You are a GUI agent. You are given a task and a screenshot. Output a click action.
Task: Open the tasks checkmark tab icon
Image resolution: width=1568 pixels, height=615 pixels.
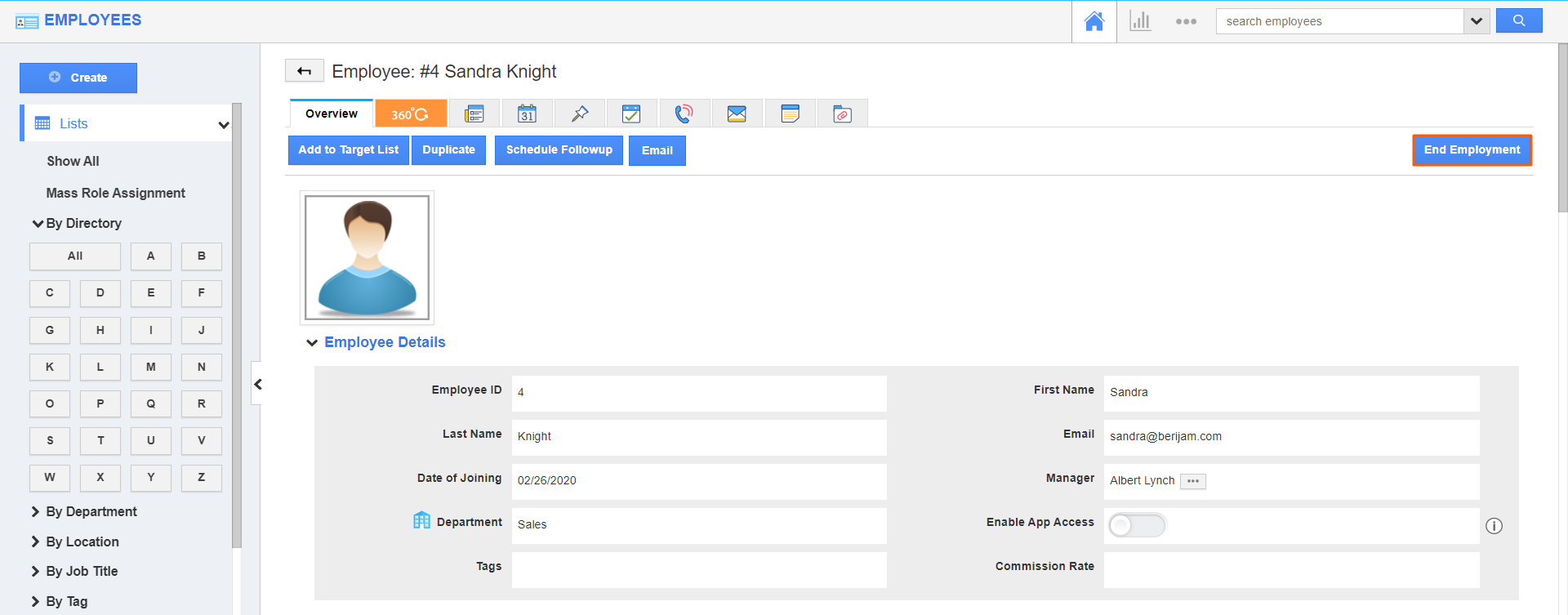click(x=631, y=114)
